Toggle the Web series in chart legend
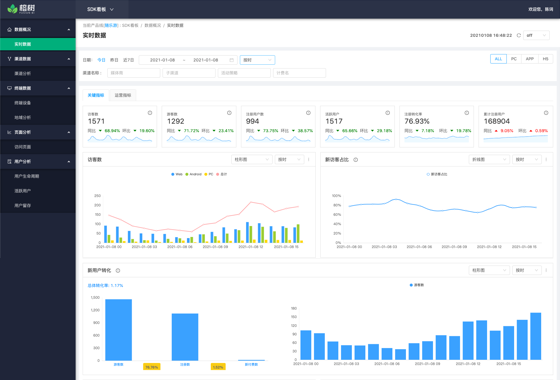The width and height of the screenshot is (560, 380). coord(177,174)
